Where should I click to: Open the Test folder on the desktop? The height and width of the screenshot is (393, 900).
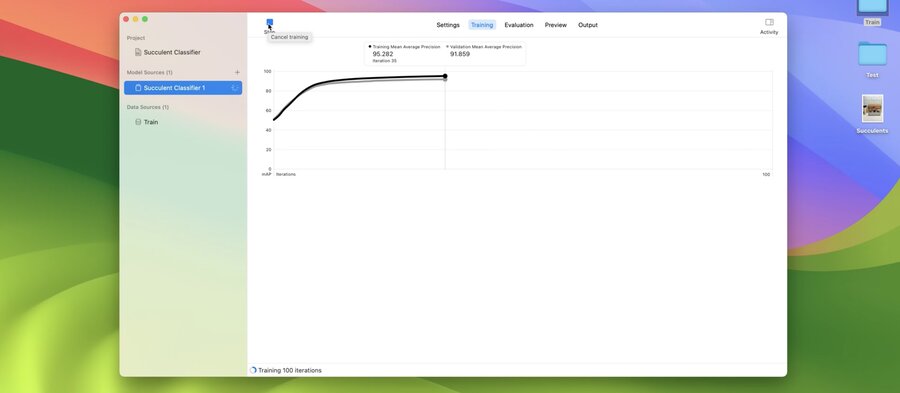[872, 55]
